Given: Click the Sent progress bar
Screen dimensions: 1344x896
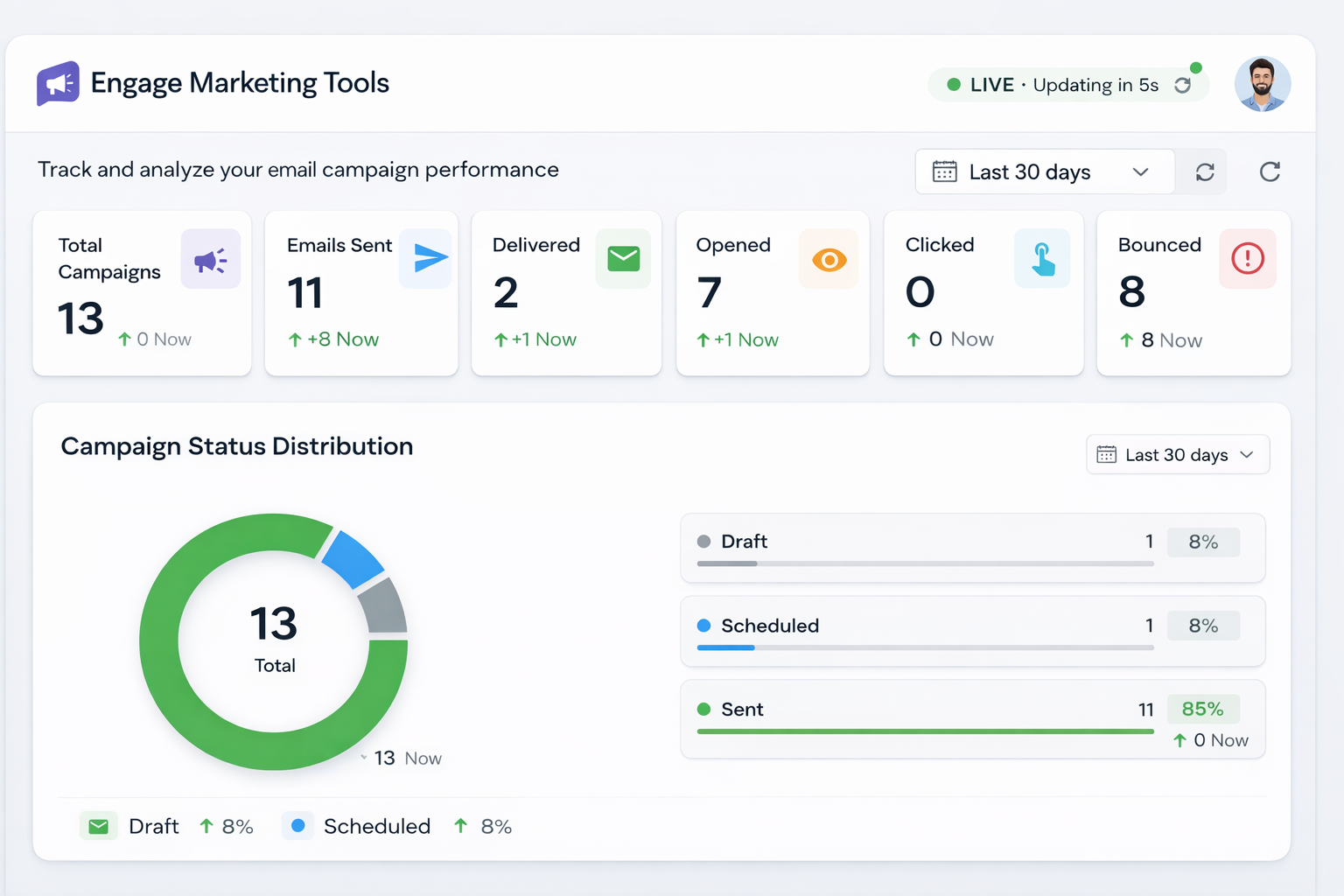Looking at the screenshot, I should click(926, 731).
